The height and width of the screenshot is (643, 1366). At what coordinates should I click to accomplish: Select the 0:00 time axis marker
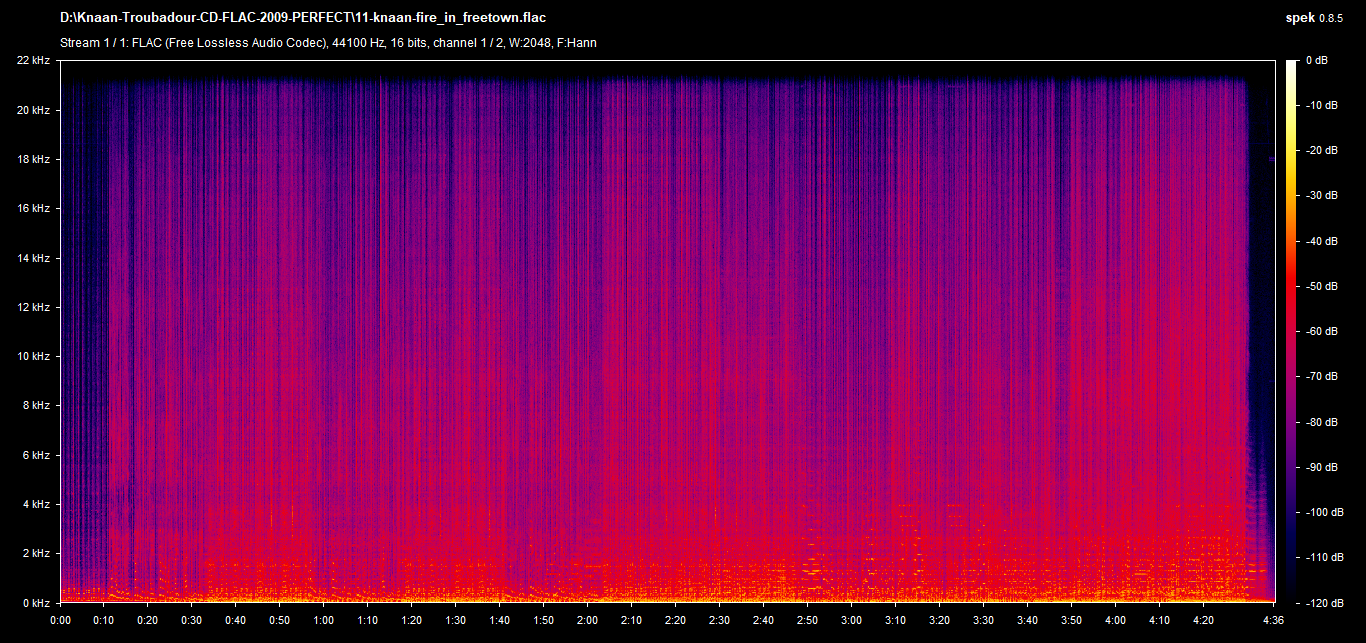click(61, 620)
